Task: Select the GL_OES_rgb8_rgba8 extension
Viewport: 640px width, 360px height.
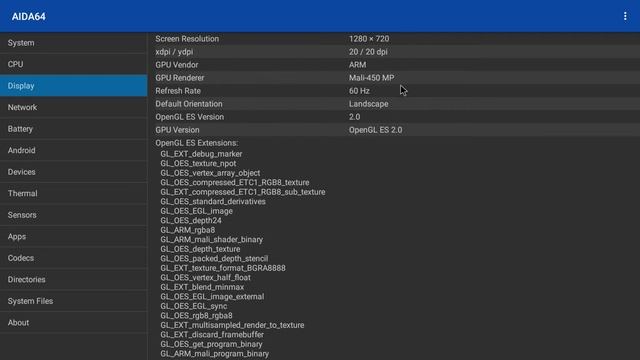Action: (196, 316)
